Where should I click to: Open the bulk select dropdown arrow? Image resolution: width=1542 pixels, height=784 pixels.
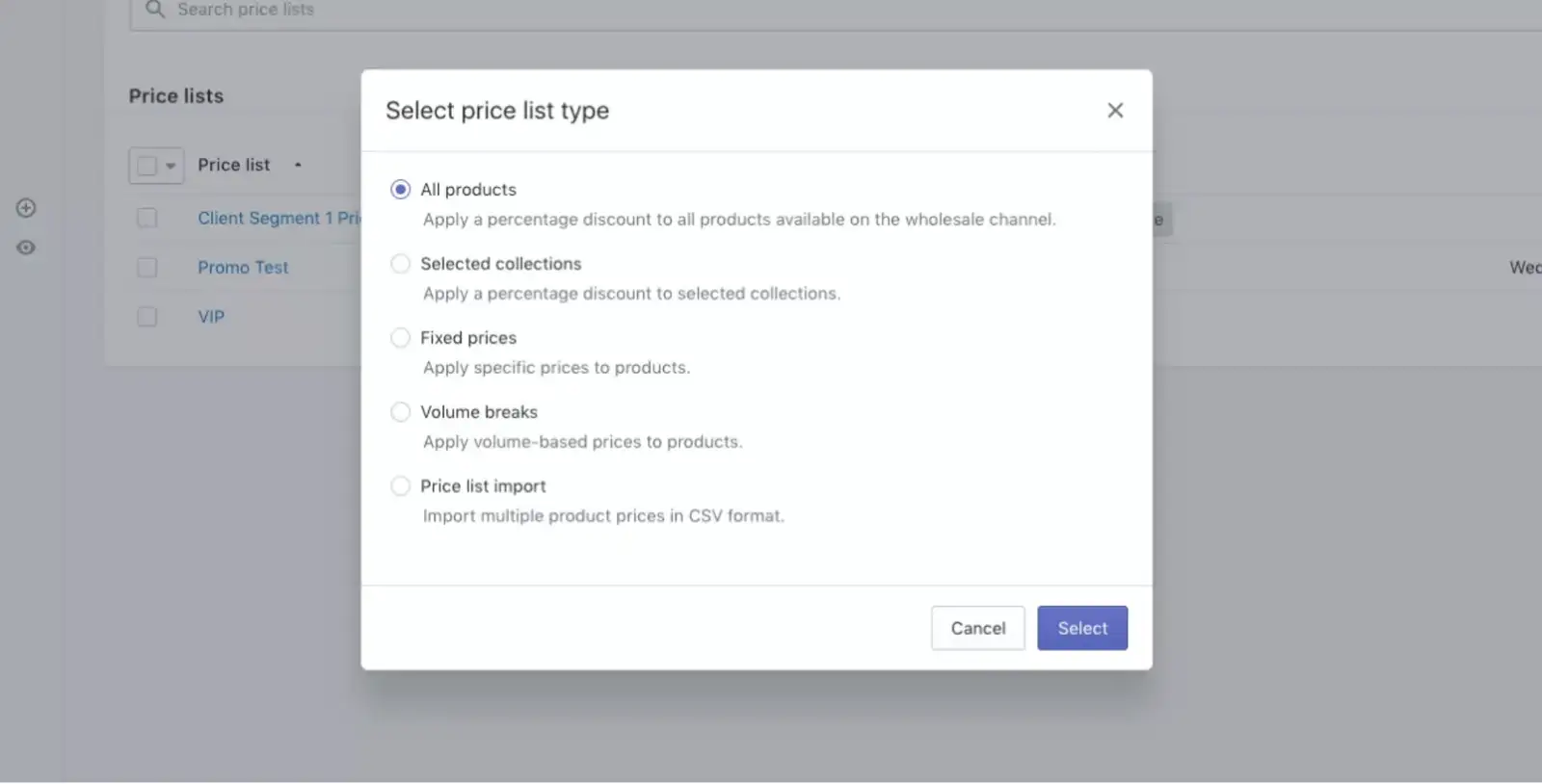pyautogui.click(x=171, y=166)
